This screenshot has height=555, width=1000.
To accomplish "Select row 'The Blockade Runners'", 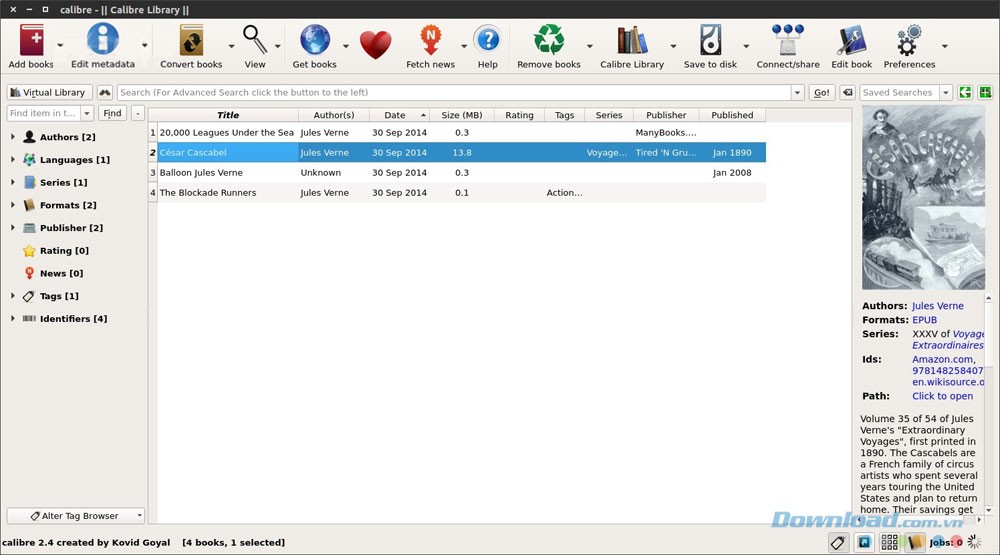I will pyautogui.click(x=457, y=193).
